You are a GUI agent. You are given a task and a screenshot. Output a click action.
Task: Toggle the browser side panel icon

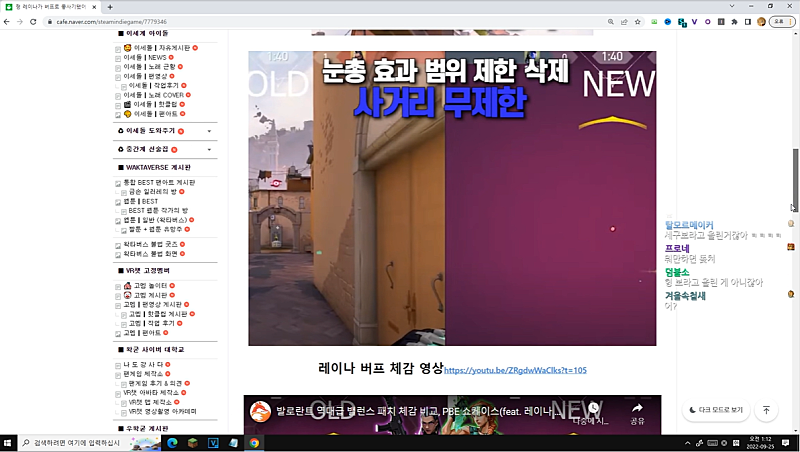coord(747,22)
